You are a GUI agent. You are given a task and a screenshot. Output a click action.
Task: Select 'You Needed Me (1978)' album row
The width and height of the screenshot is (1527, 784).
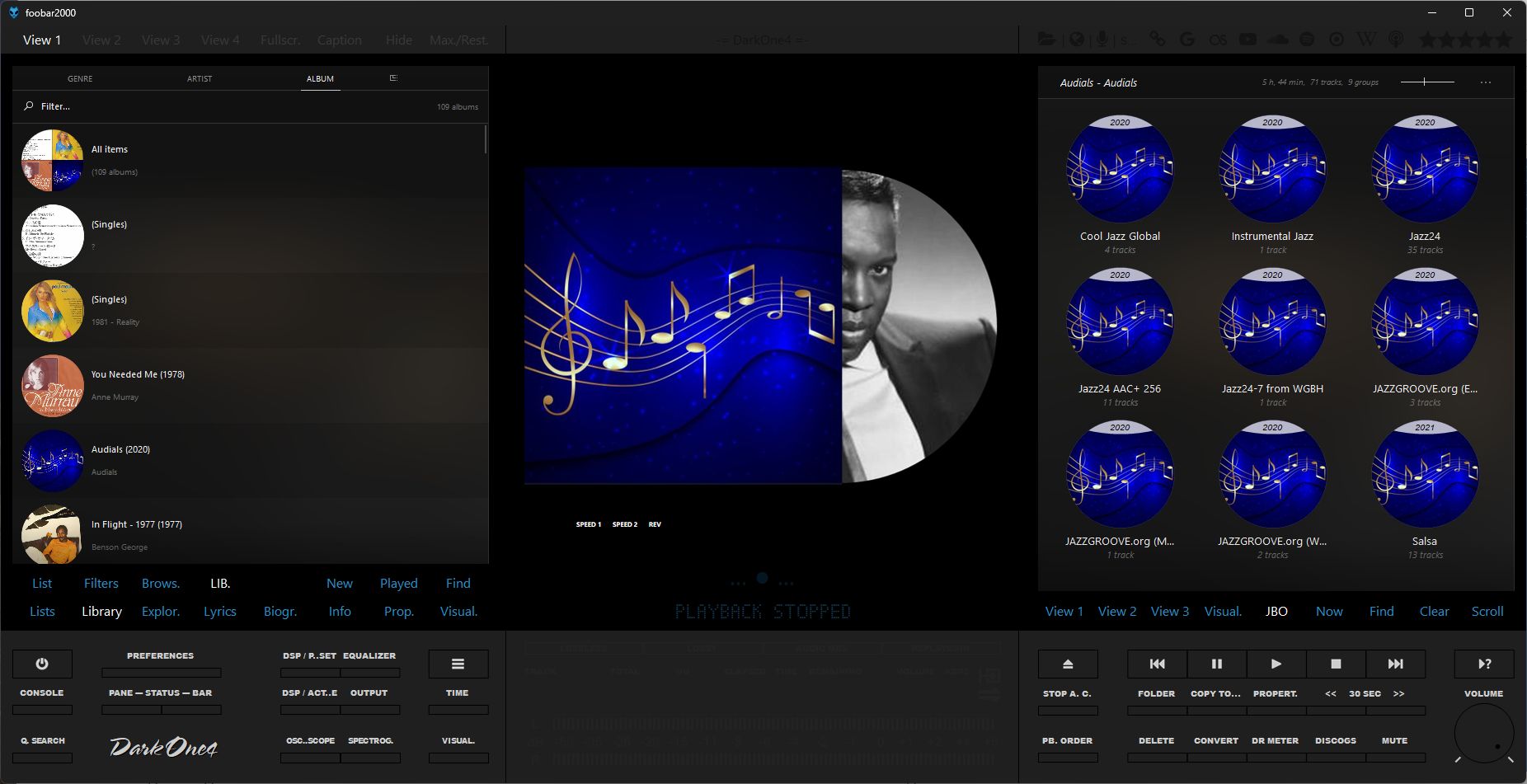point(250,385)
